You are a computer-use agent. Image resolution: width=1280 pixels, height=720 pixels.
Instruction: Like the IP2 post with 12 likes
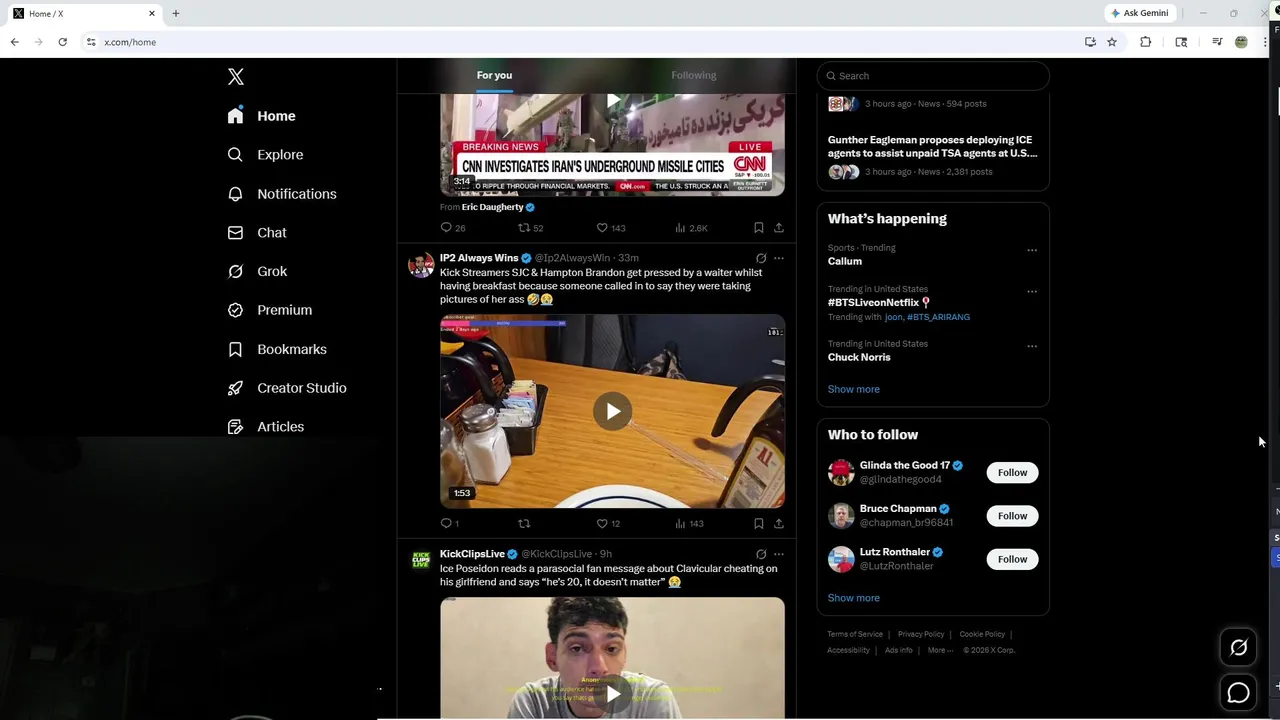point(608,523)
